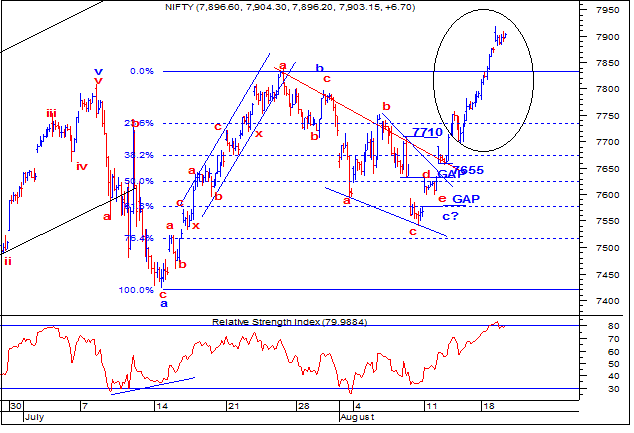Image resolution: width=634 pixels, height=433 pixels.
Task: Click the NIFTY price title at top
Action: [x=290, y=7]
